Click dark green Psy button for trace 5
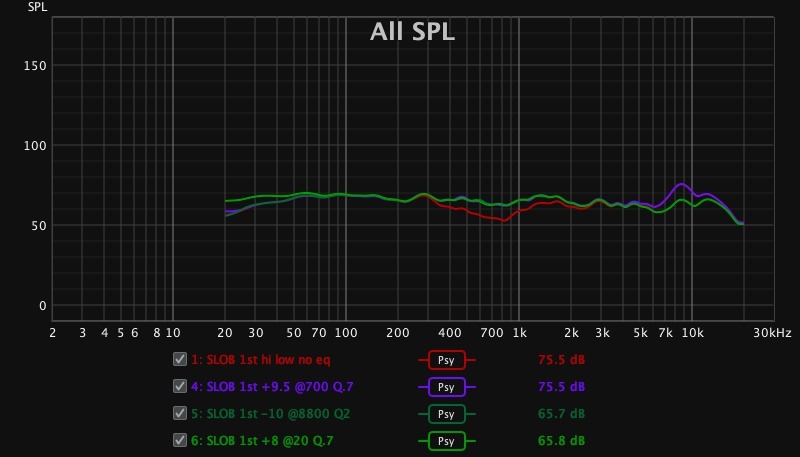 point(446,414)
